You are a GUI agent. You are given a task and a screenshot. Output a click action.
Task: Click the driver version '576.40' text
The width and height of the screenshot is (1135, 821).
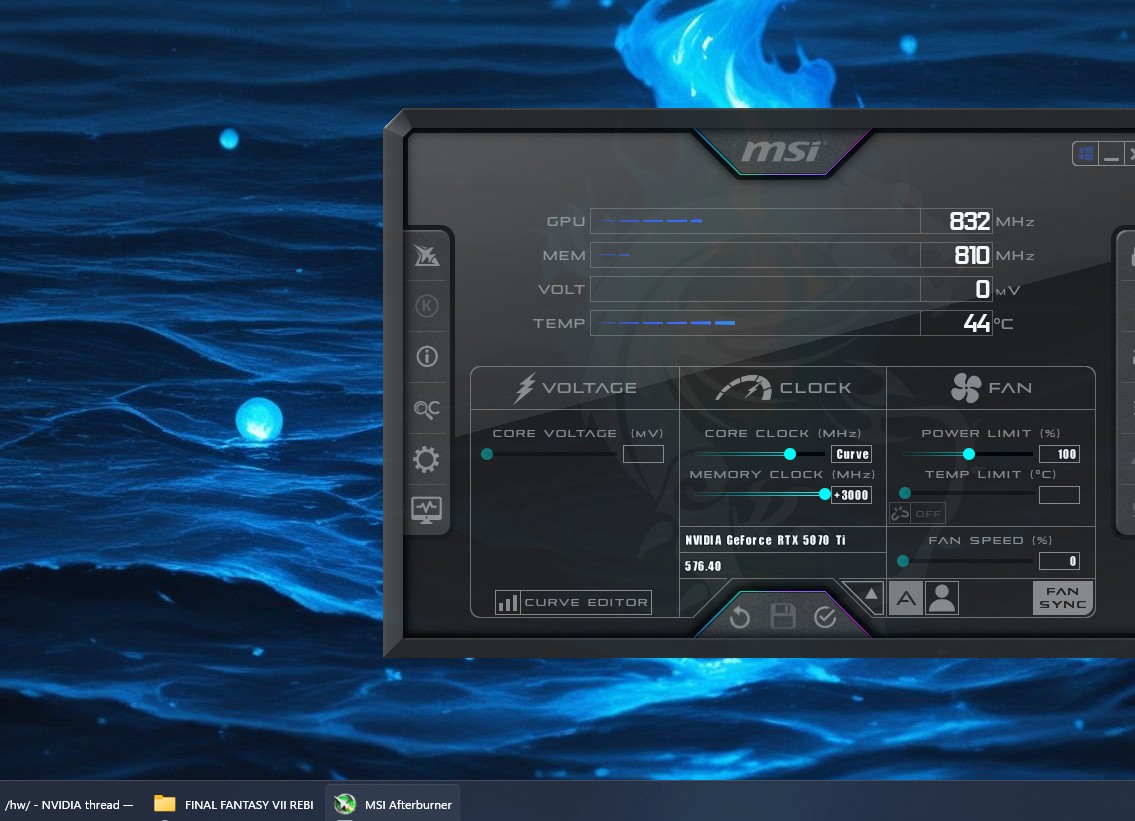pos(703,566)
